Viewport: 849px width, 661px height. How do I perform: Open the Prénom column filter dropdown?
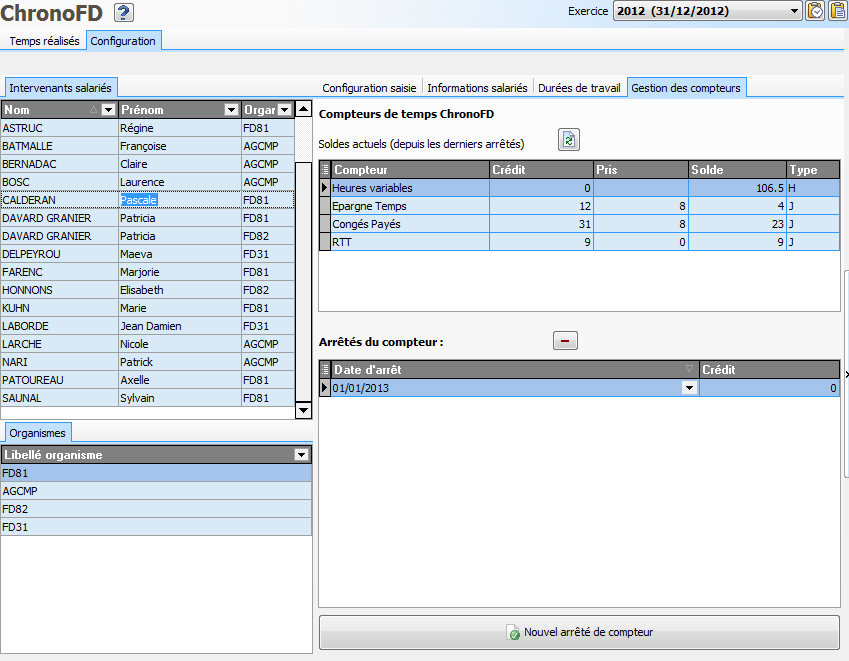click(x=231, y=110)
